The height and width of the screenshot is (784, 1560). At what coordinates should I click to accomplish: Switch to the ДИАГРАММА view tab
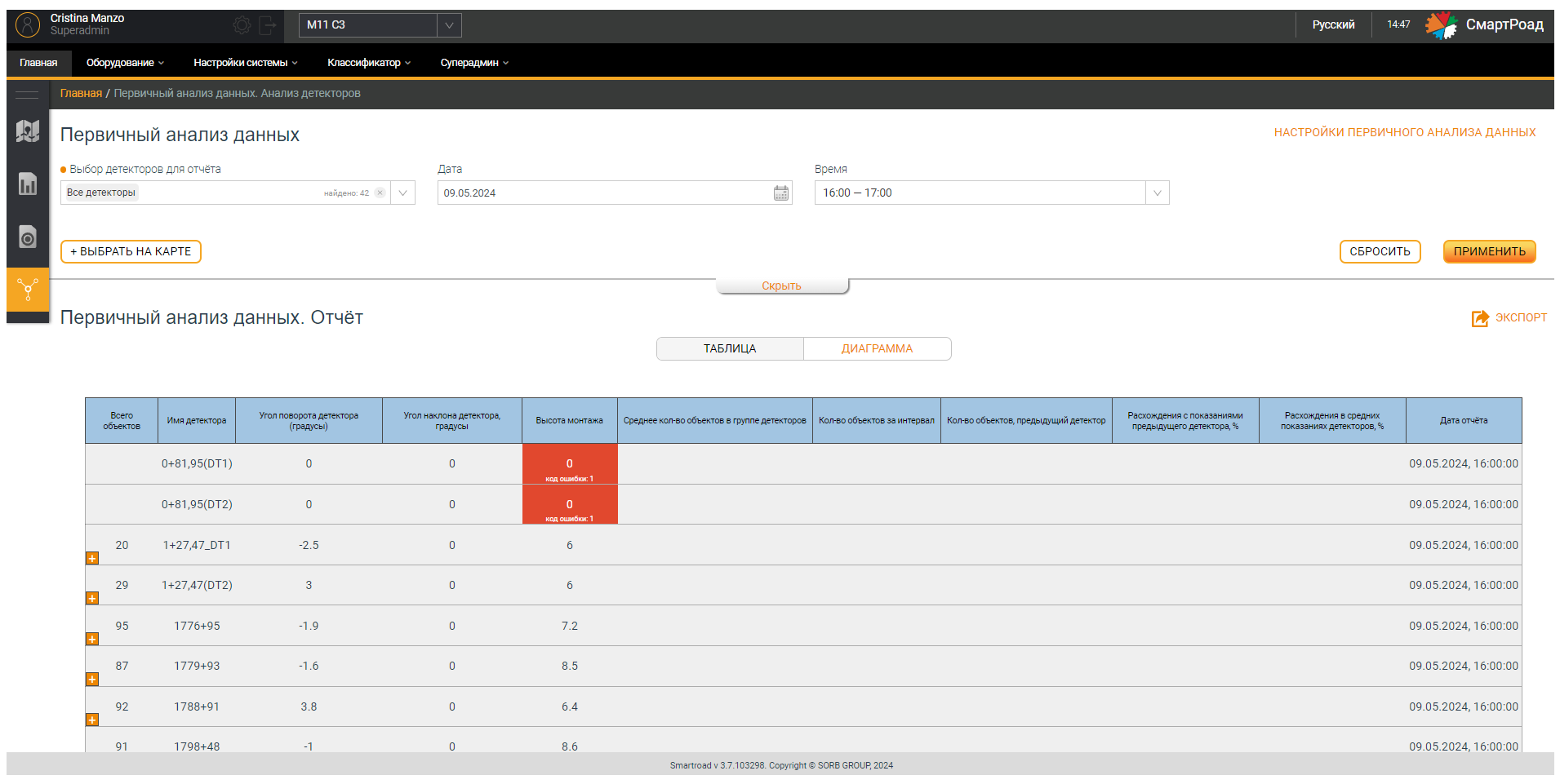click(x=878, y=349)
